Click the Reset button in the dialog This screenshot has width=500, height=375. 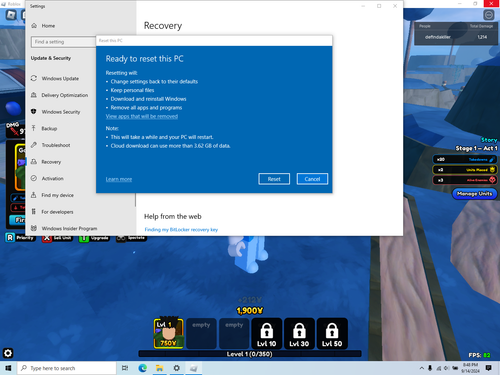point(274,179)
